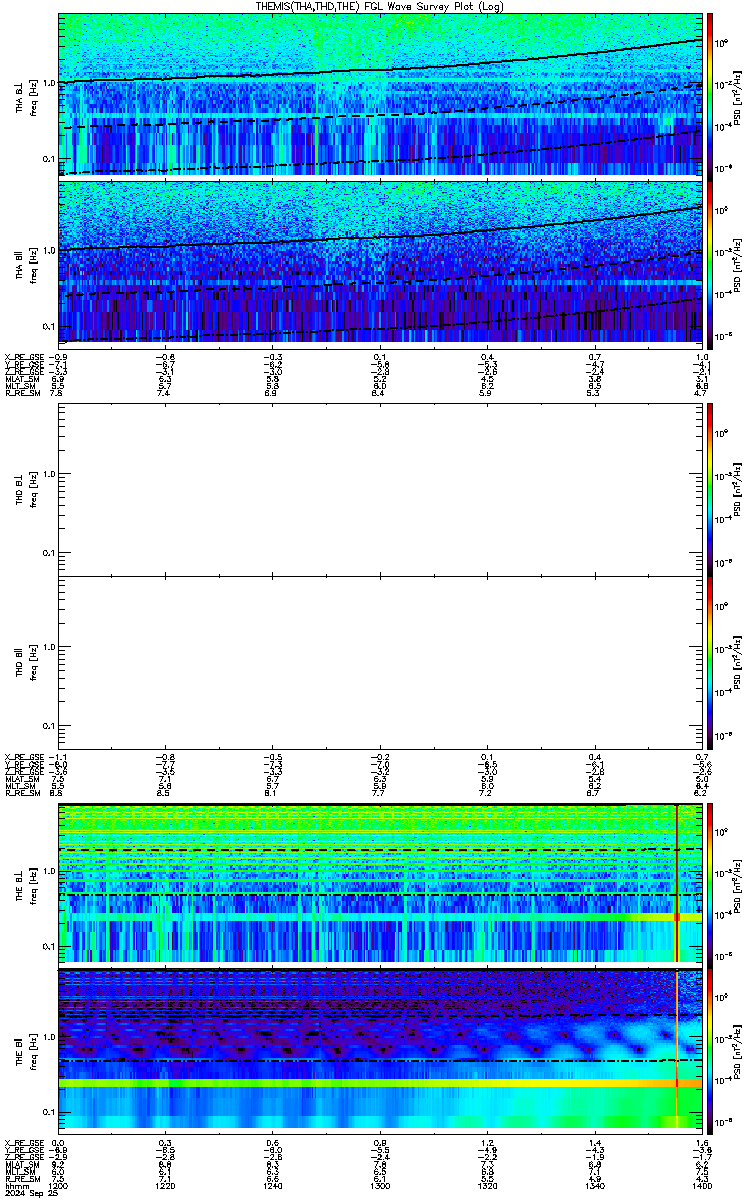Click the X_RE_GSE label under the THA panels
The width and height of the screenshot is (750, 1200).
coord(23,357)
